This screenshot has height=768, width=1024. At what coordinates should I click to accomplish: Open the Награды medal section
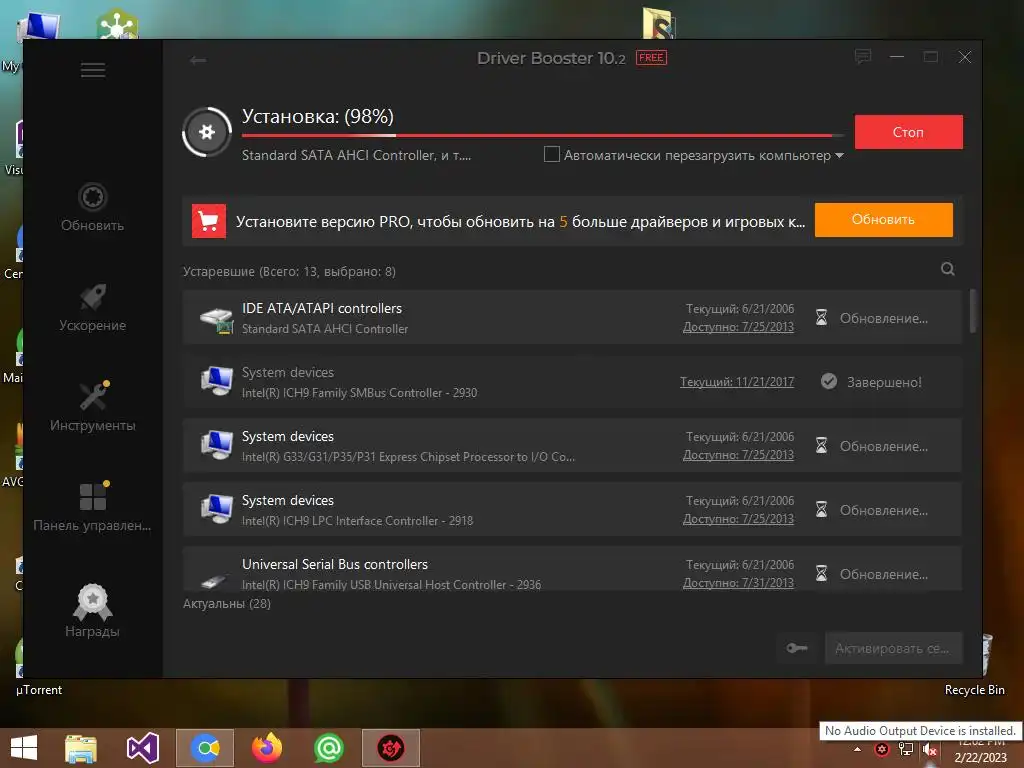(x=92, y=611)
